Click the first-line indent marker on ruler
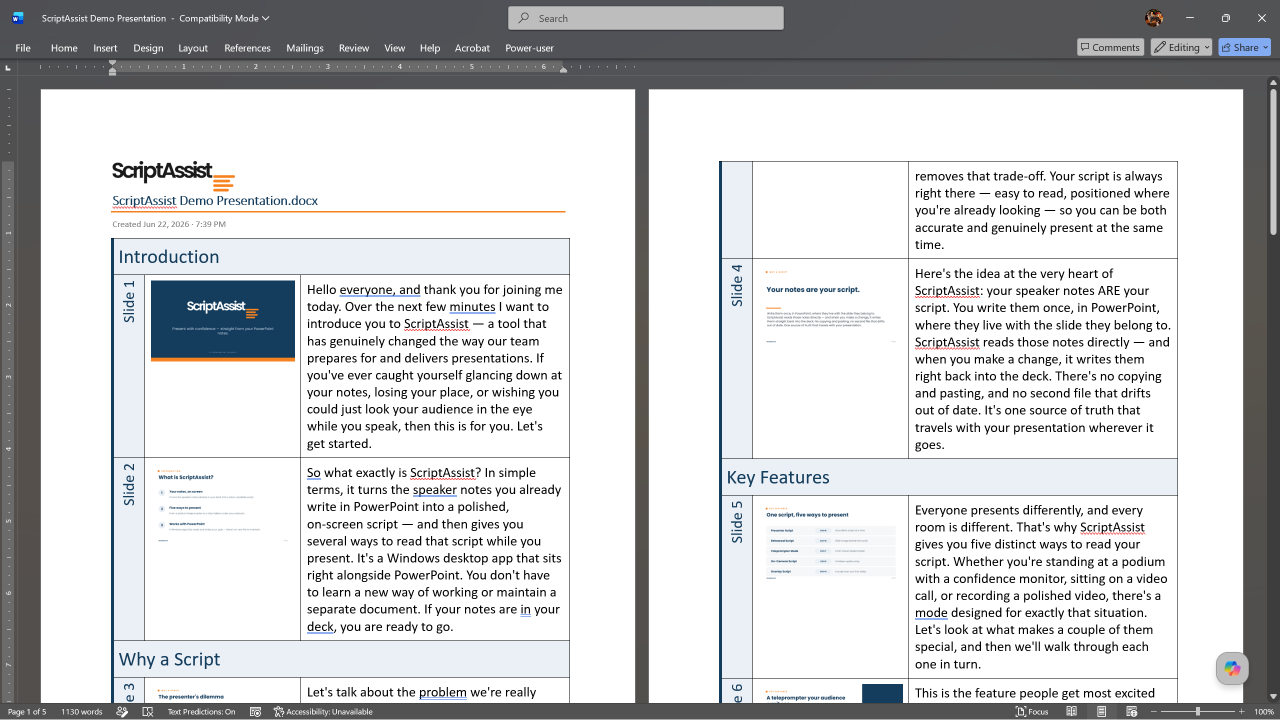 pos(112,63)
